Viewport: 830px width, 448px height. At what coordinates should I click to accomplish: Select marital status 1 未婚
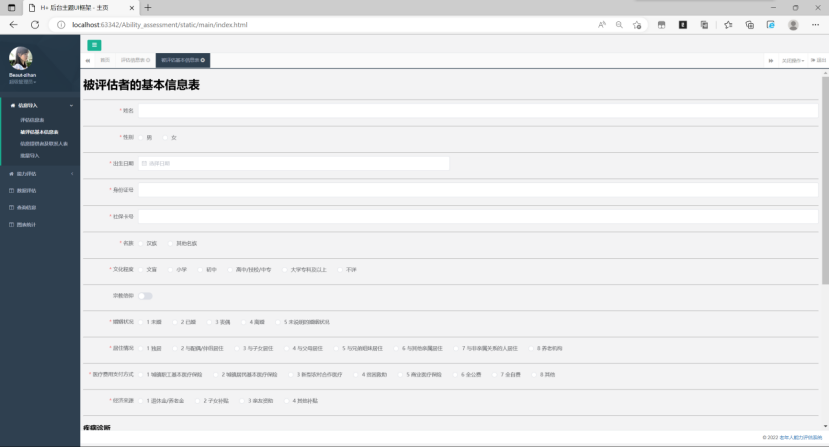click(x=141, y=322)
